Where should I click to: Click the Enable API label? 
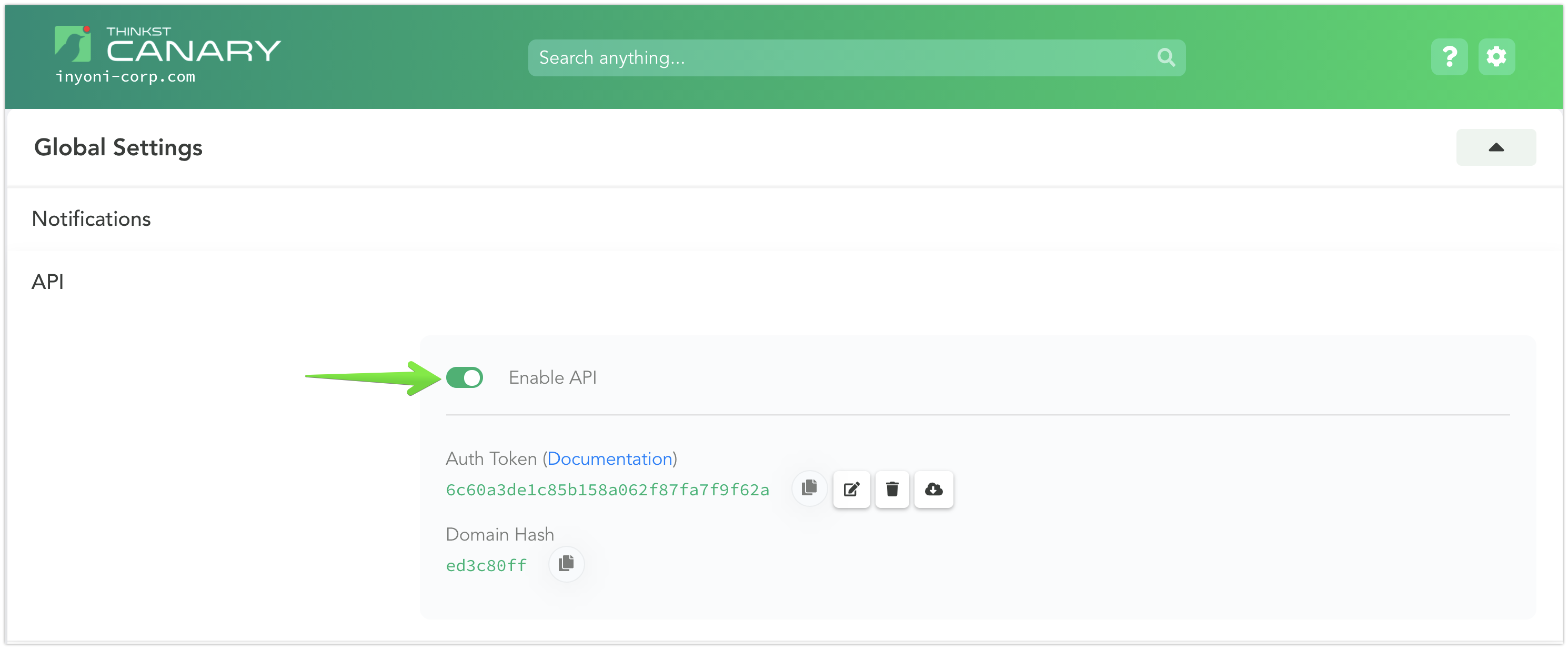(552, 377)
